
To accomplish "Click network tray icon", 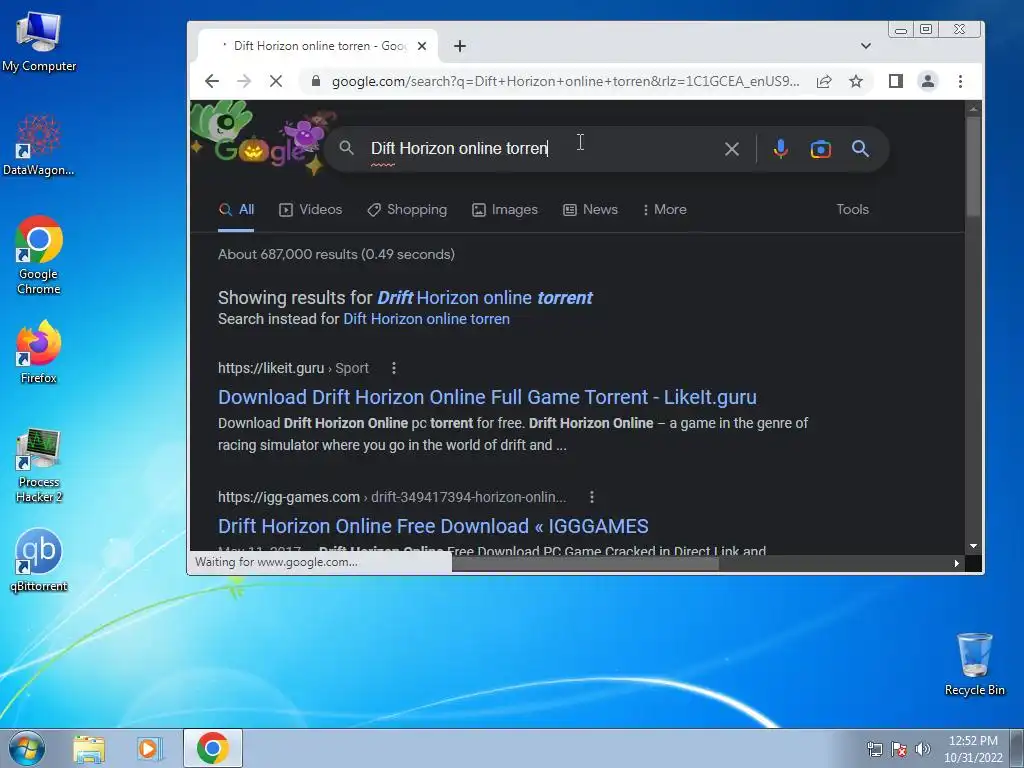I will 874,749.
